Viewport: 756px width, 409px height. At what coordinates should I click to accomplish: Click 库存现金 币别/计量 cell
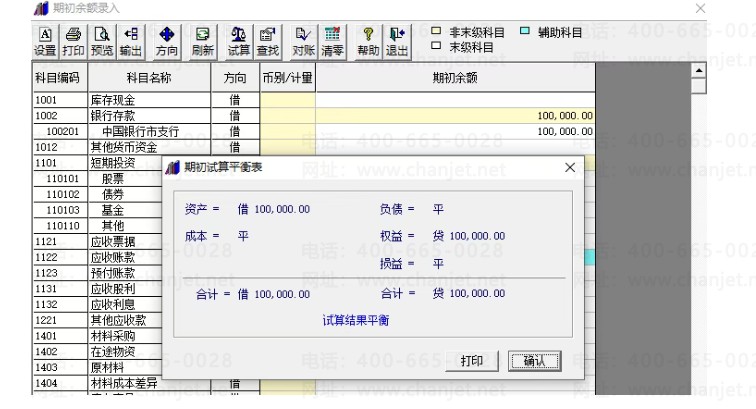(x=287, y=100)
